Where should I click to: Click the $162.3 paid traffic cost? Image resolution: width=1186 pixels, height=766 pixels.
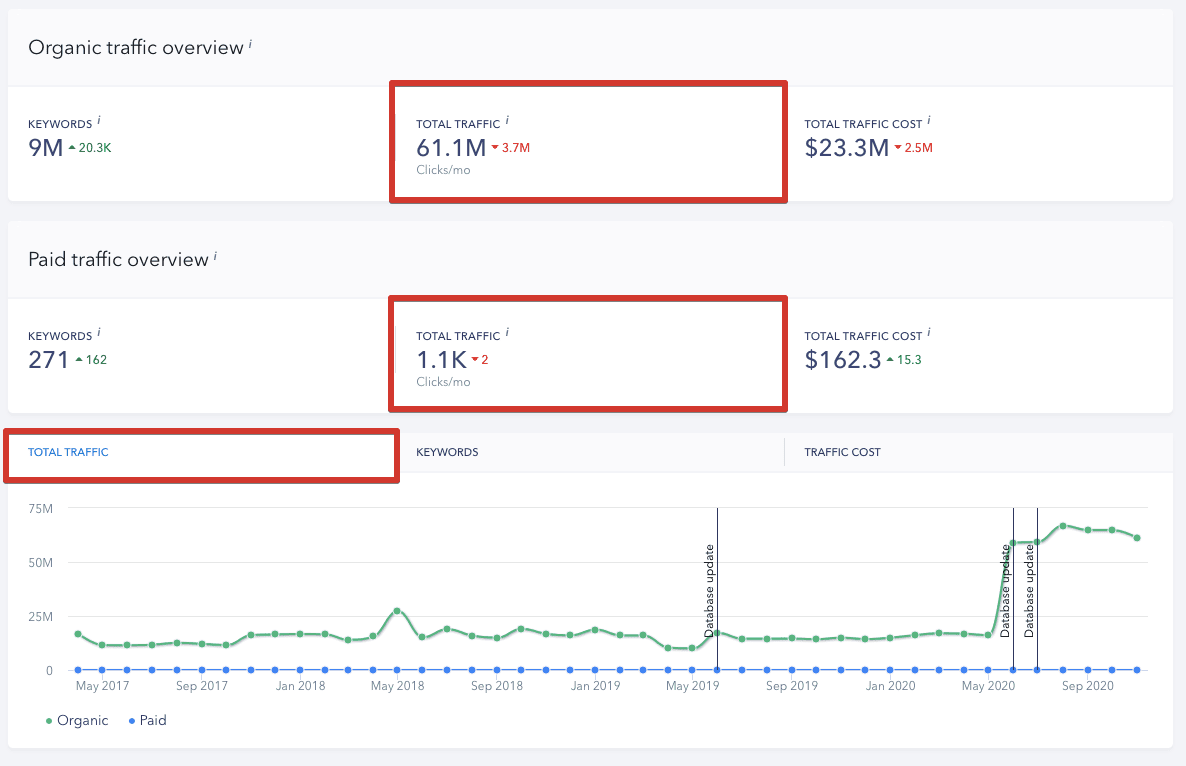[843, 359]
